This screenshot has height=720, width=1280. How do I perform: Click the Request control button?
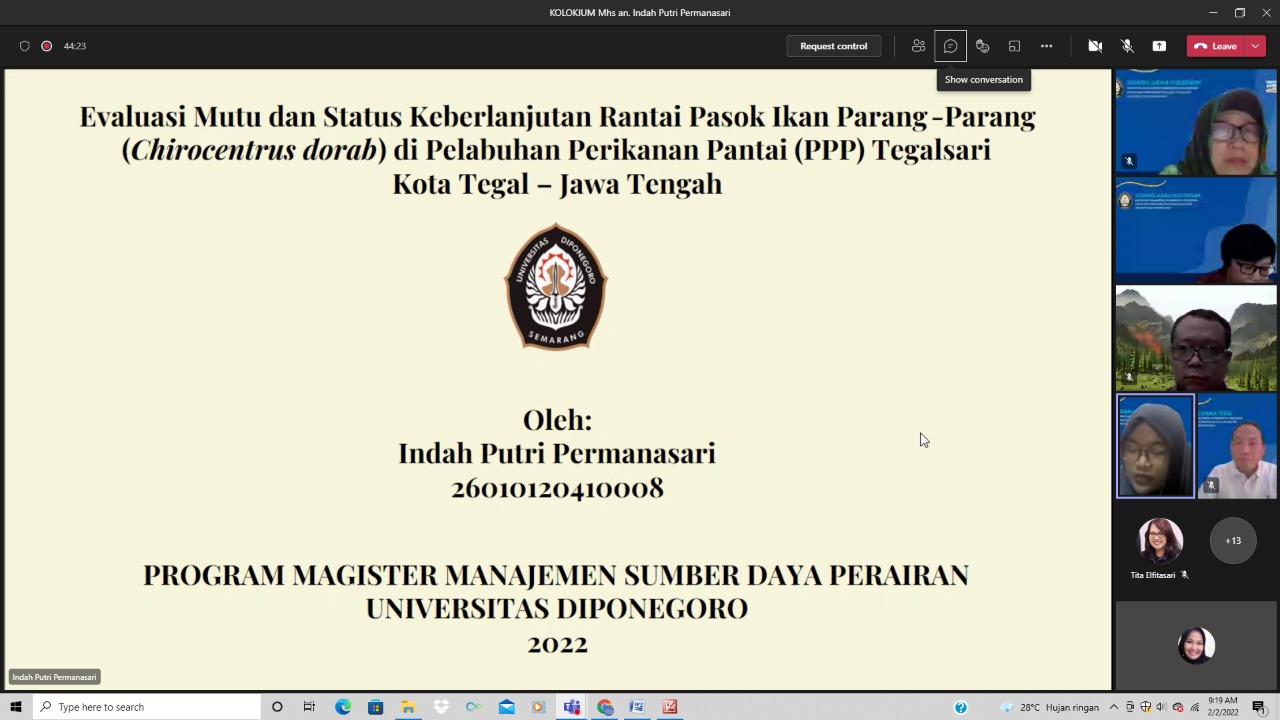[x=833, y=46]
